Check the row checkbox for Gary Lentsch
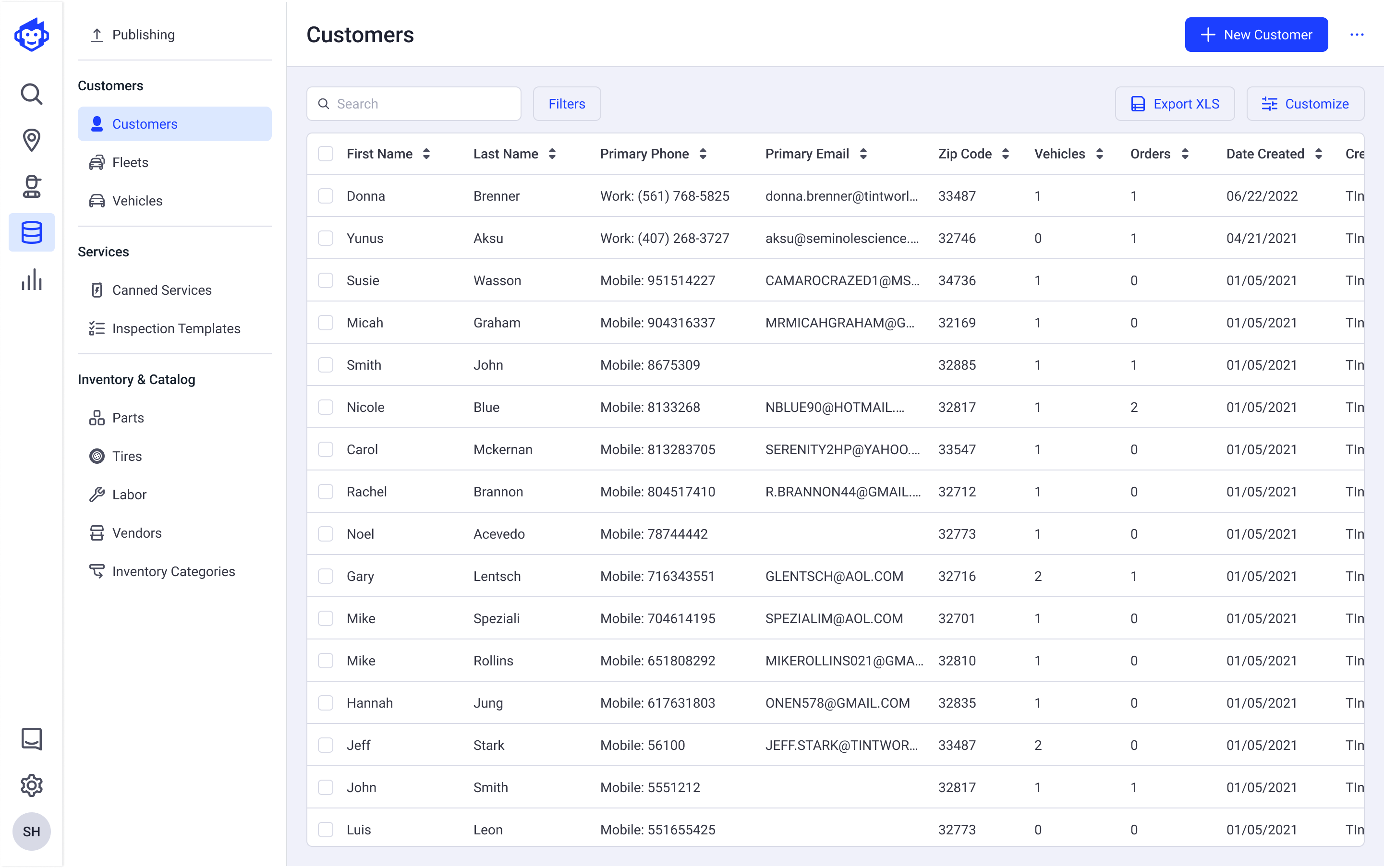The height and width of the screenshot is (868, 1384). click(326, 576)
